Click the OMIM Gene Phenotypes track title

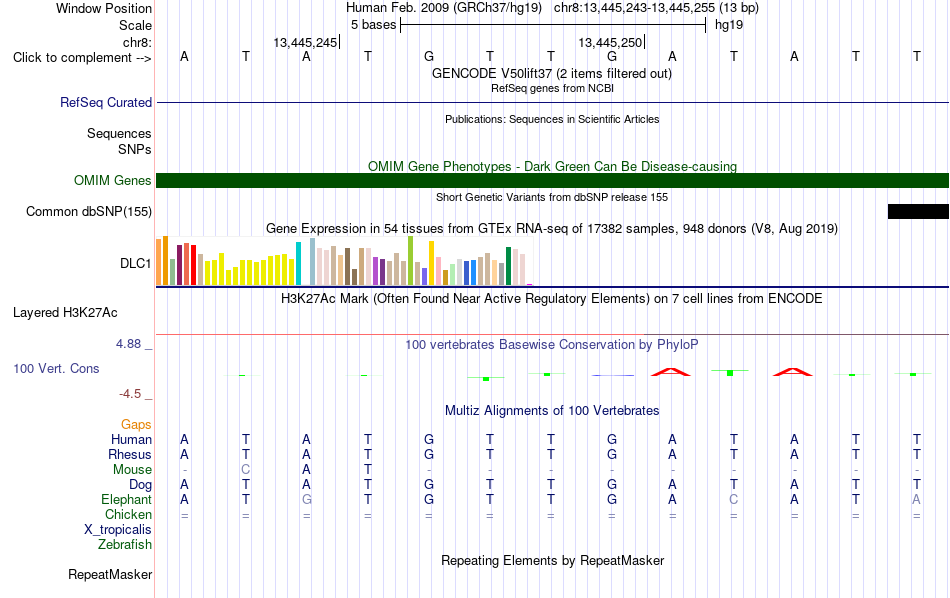(552, 166)
